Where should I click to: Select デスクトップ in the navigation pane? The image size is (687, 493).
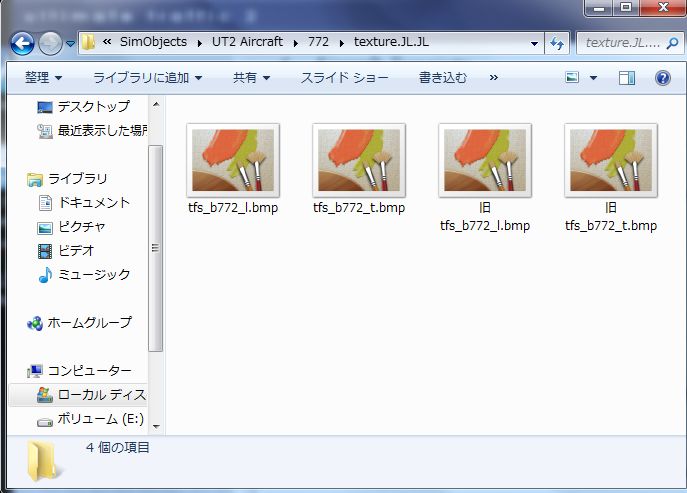point(94,106)
